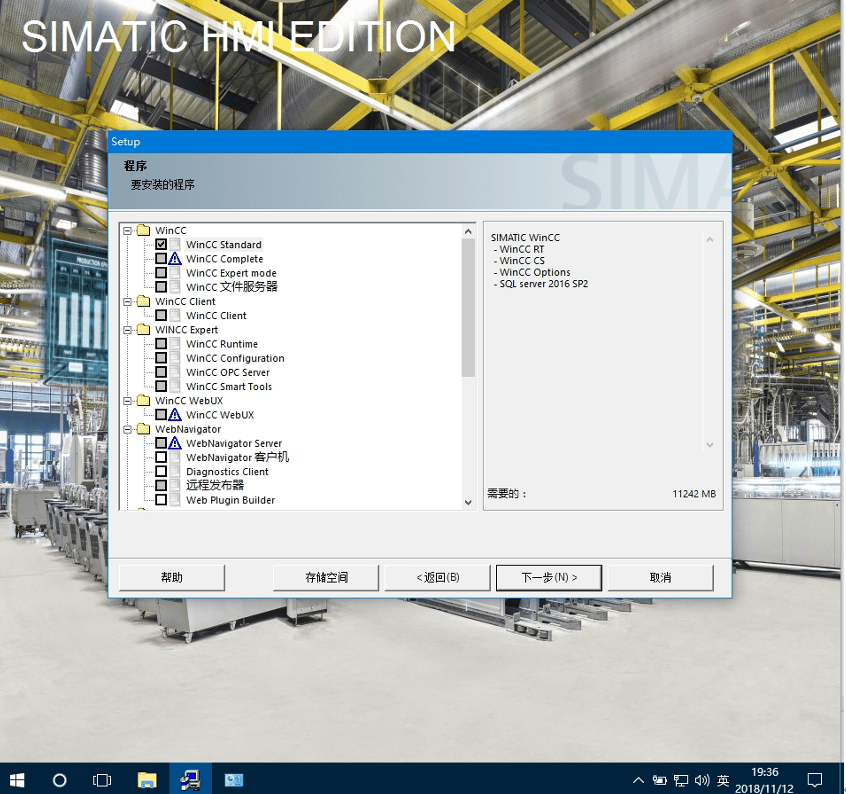Screen dimensions: 846x794
Task: Select the Diagnostics Client label
Action: (x=227, y=471)
